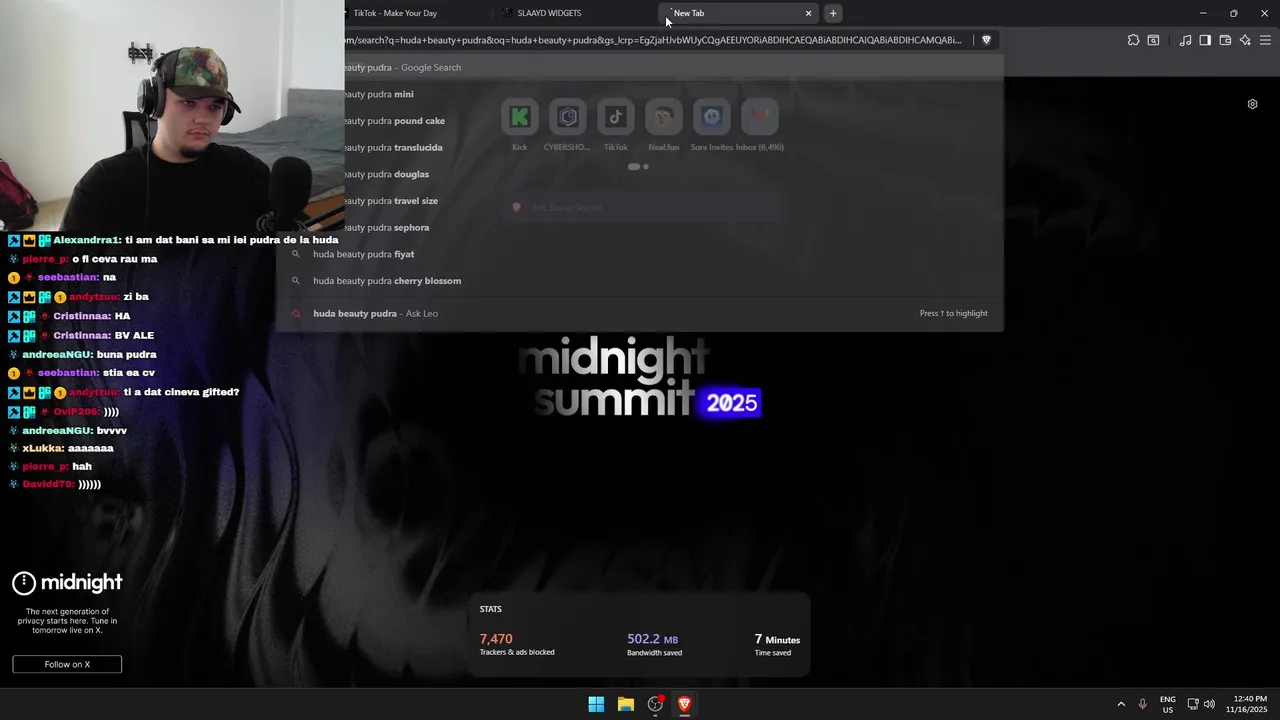The height and width of the screenshot is (720, 1280).
Task: Choose the 'pudra translucida' suggestion
Action: click(640, 147)
